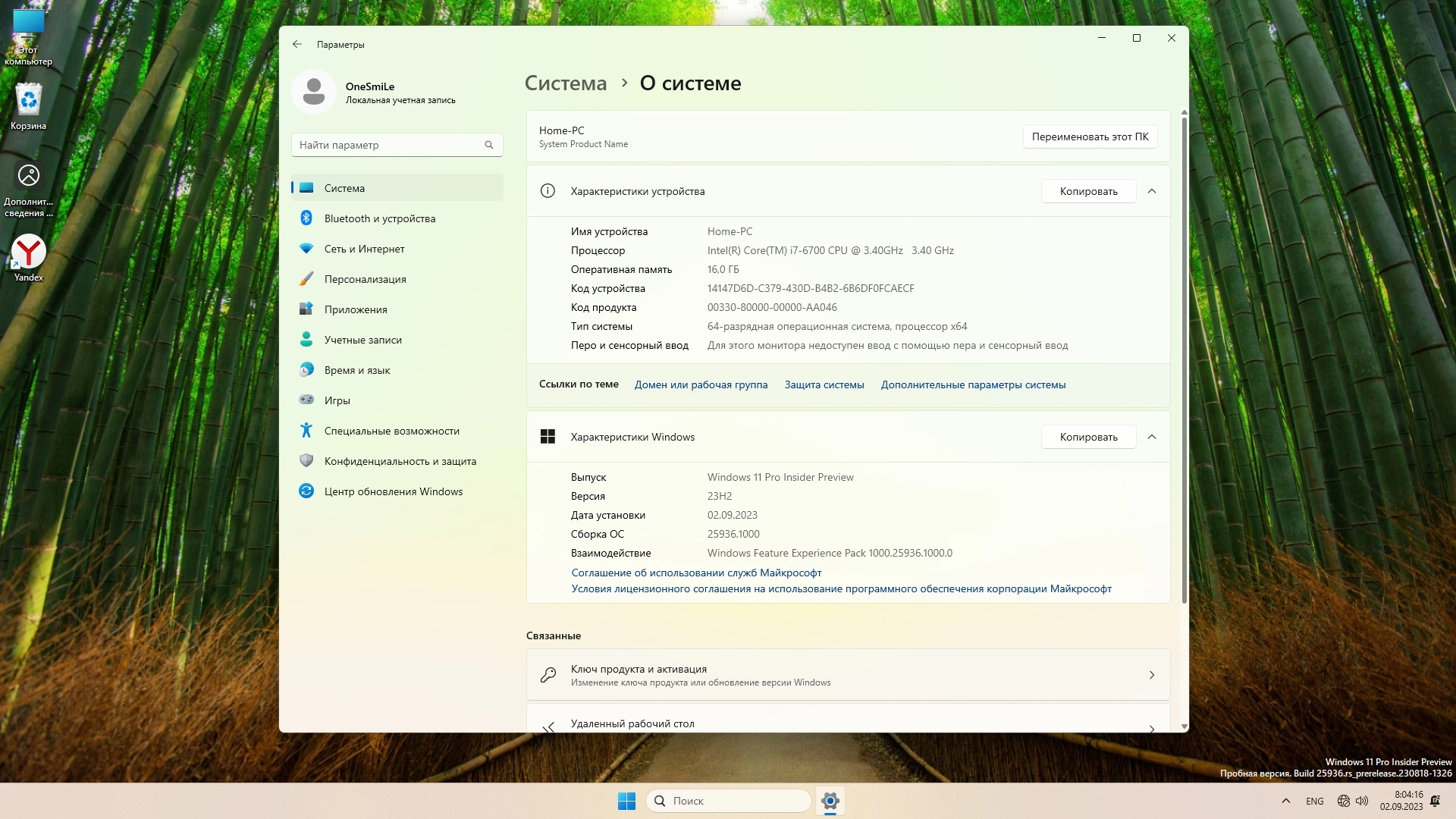Open Игры settings category
This screenshot has height=819, width=1456.
(337, 400)
